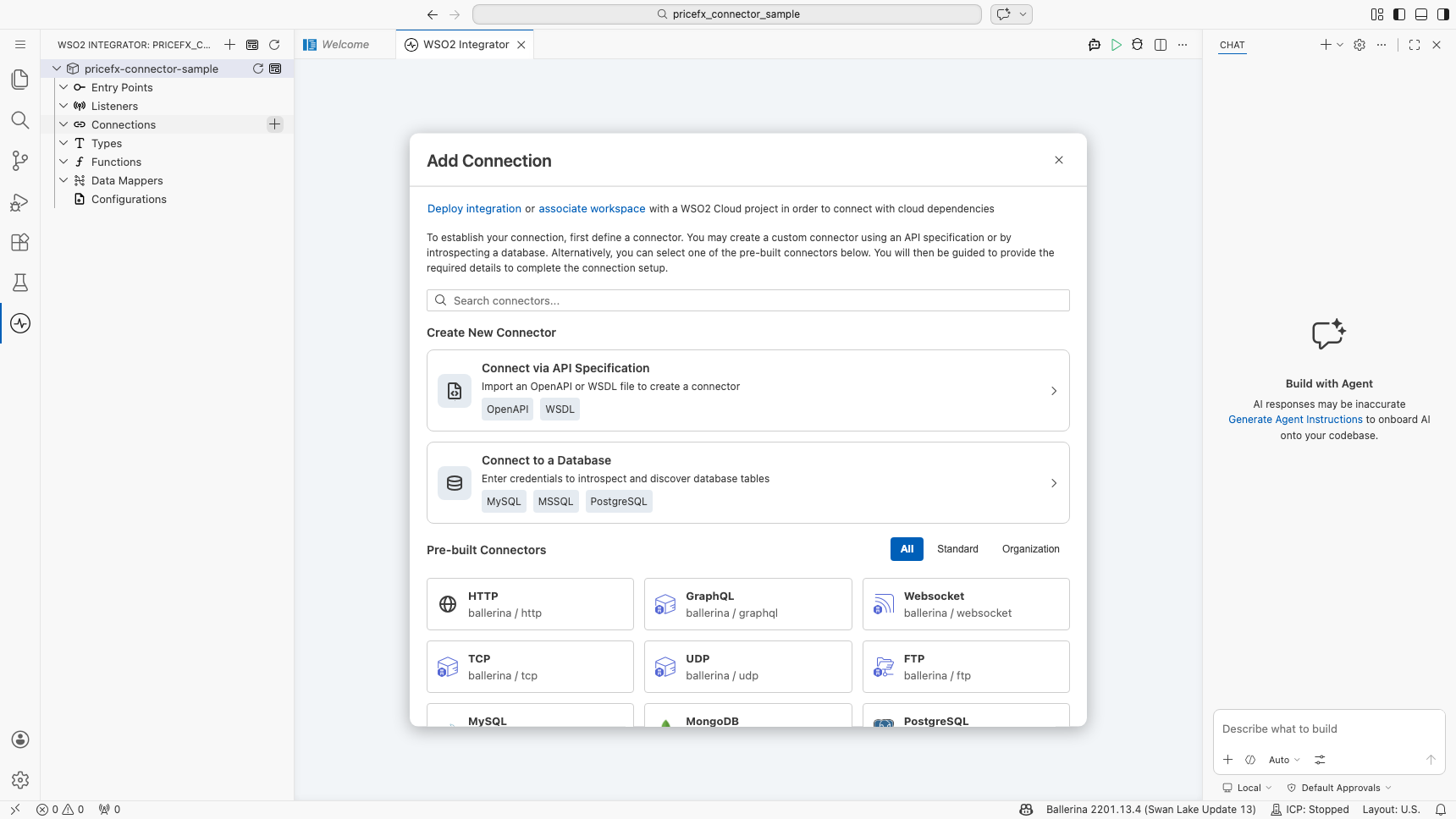Open Generate Agent Instructions link
Image resolution: width=1456 pixels, height=819 pixels.
(1295, 420)
